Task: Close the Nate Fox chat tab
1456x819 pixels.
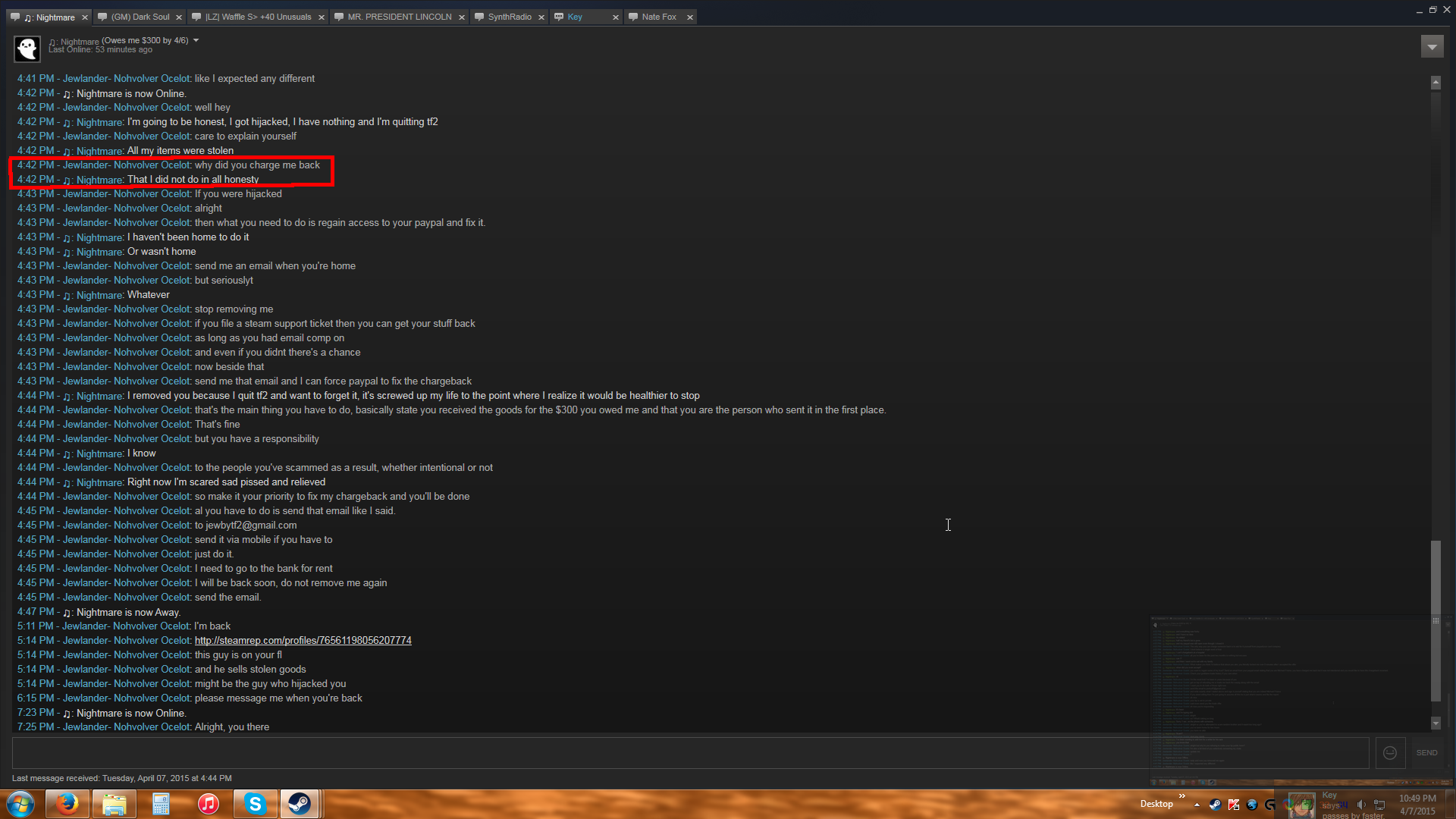Action: 690,17
